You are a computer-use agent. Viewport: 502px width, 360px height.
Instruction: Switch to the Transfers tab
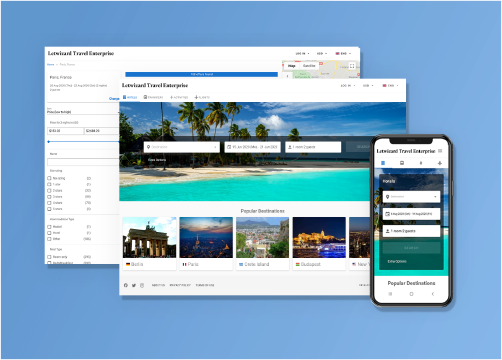point(153,97)
